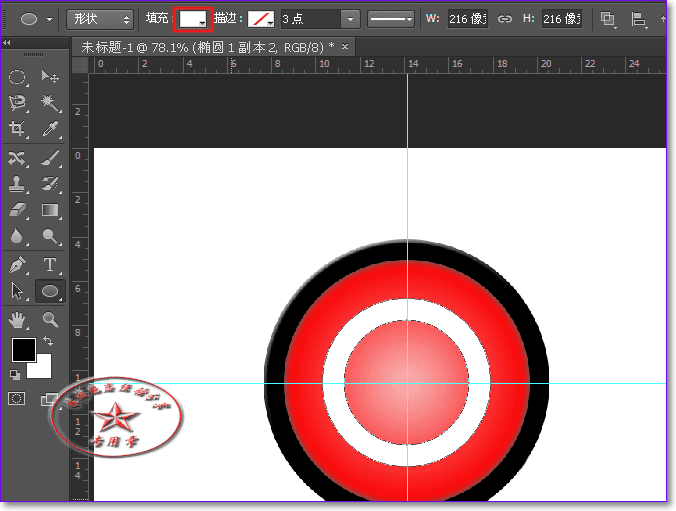The height and width of the screenshot is (511, 676).
Task: Open the stroke width dropdown showing 3 点
Action: point(349,18)
